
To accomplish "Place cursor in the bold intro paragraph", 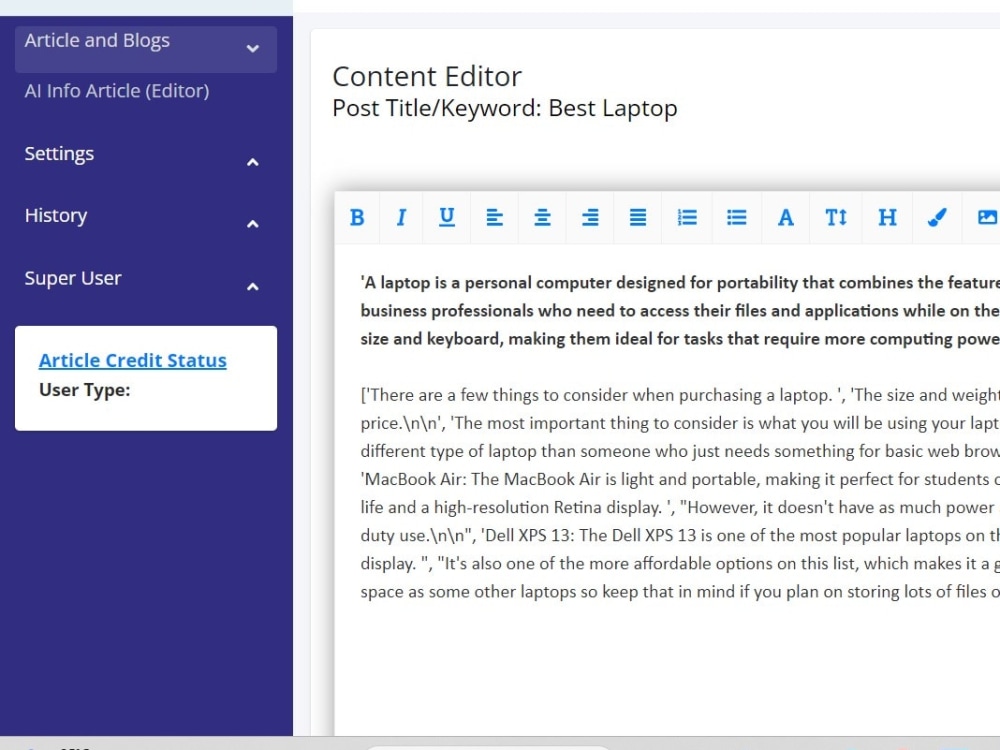I will click(x=680, y=311).
